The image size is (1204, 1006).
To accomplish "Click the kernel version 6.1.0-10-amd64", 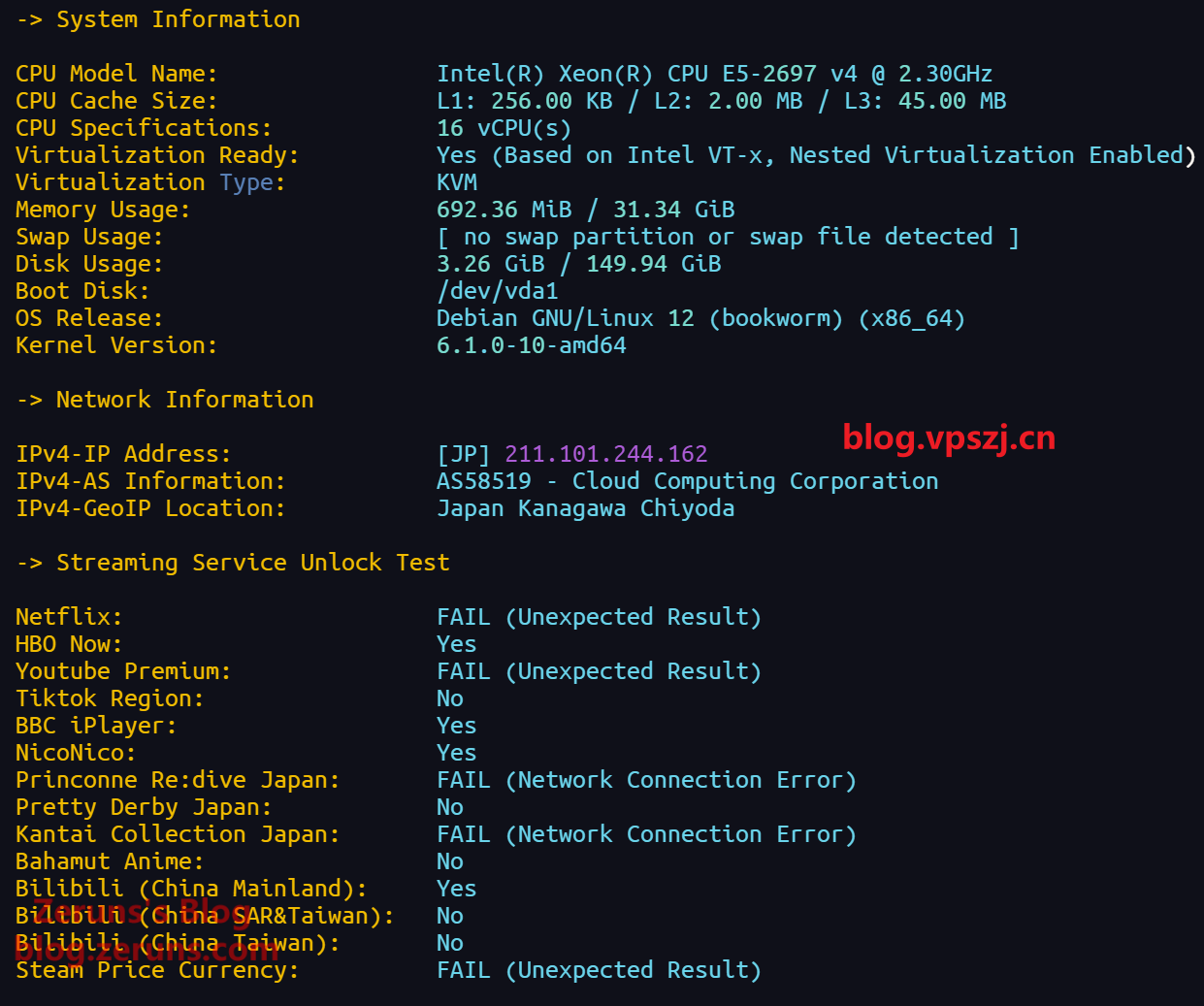I will click(531, 345).
